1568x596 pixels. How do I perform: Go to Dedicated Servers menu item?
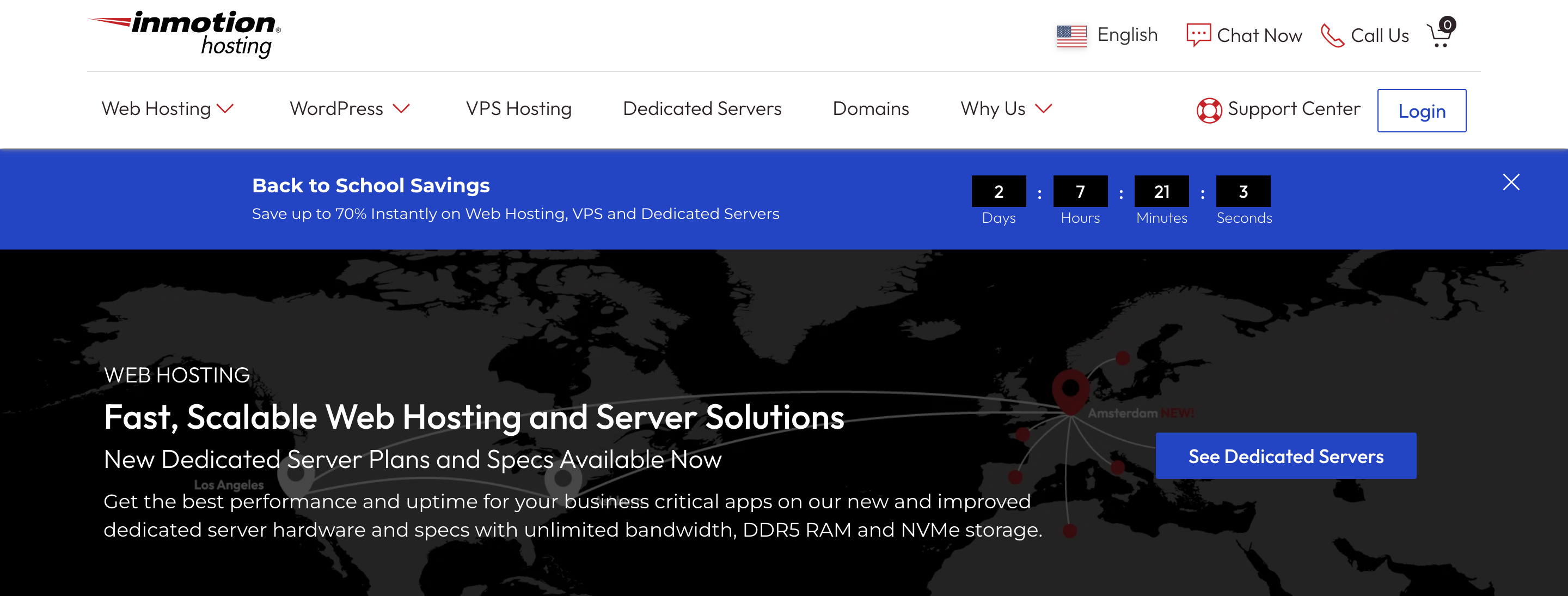[702, 109]
